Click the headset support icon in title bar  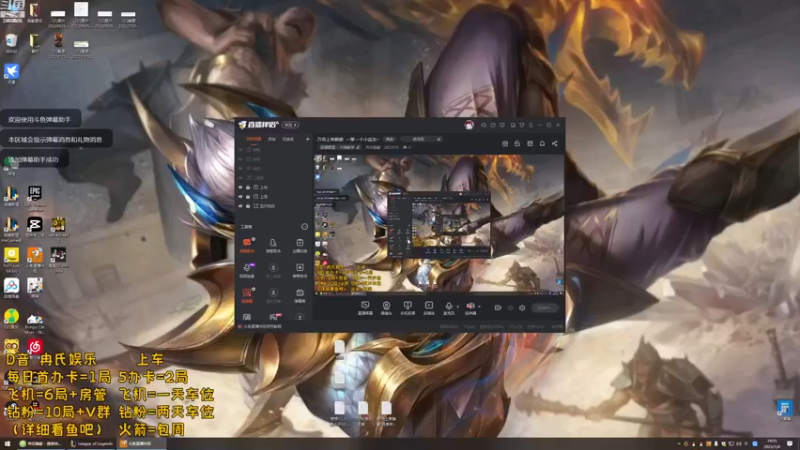click(x=483, y=125)
